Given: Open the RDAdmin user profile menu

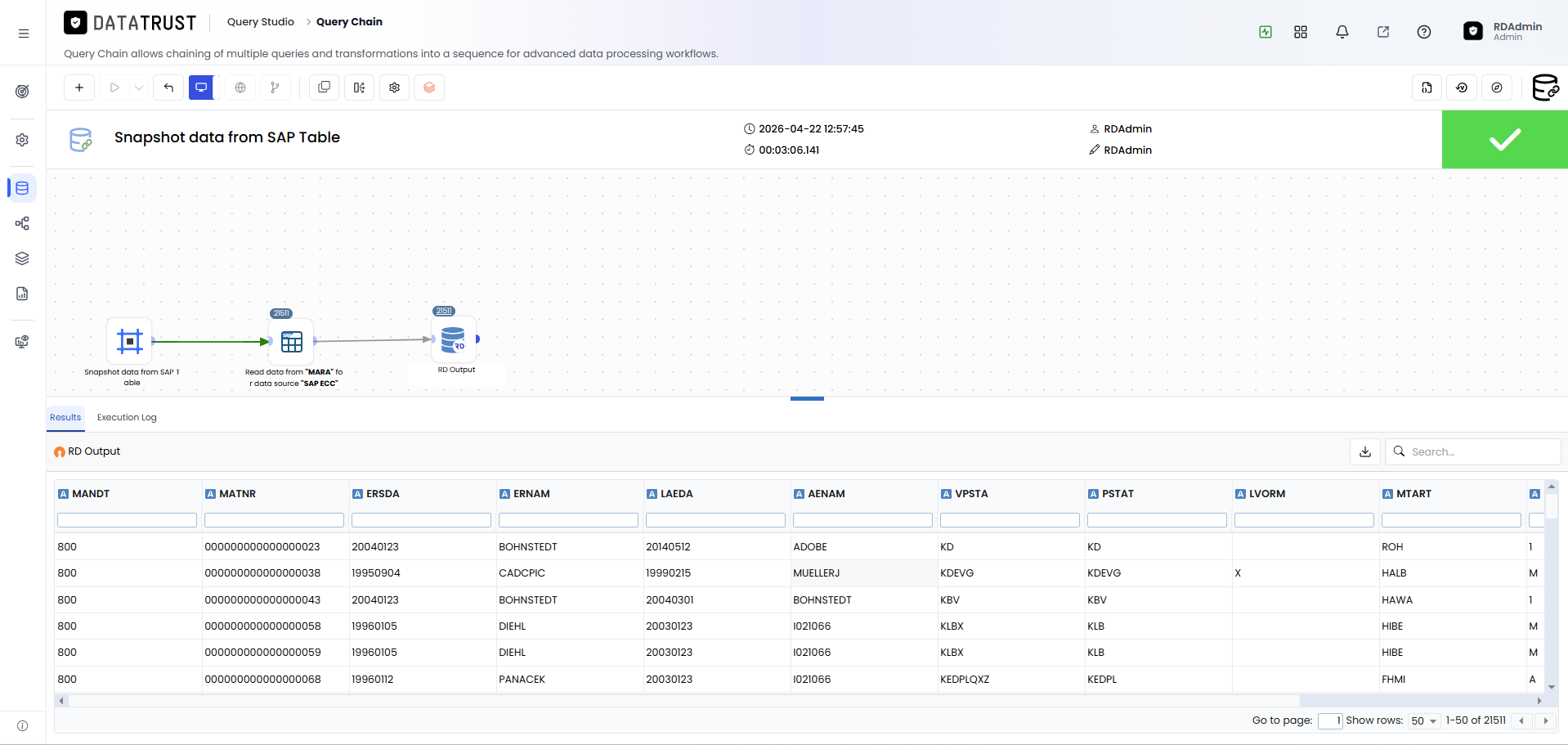Looking at the screenshot, I should tap(1503, 31).
